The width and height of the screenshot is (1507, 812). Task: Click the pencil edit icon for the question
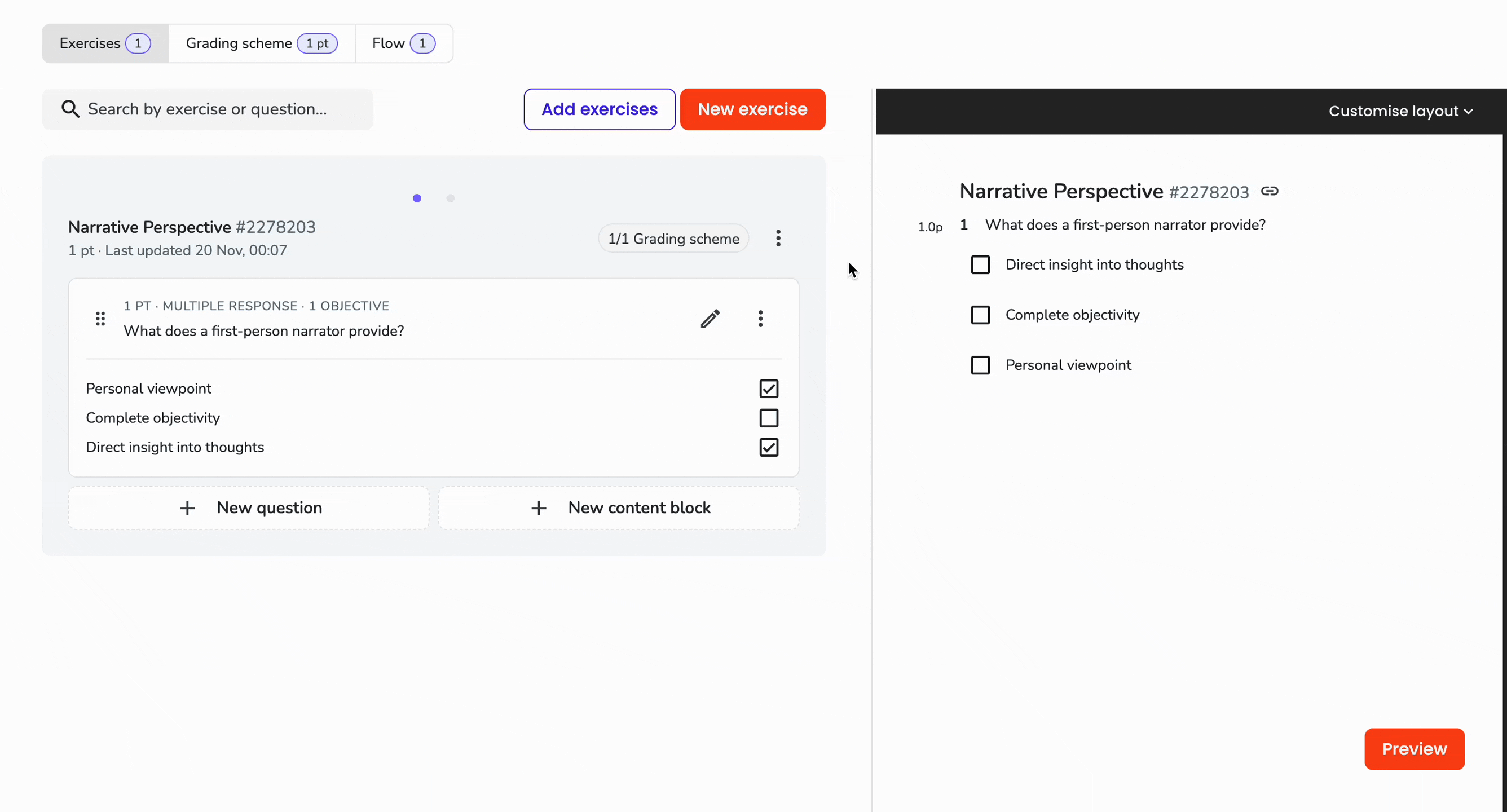coord(710,319)
